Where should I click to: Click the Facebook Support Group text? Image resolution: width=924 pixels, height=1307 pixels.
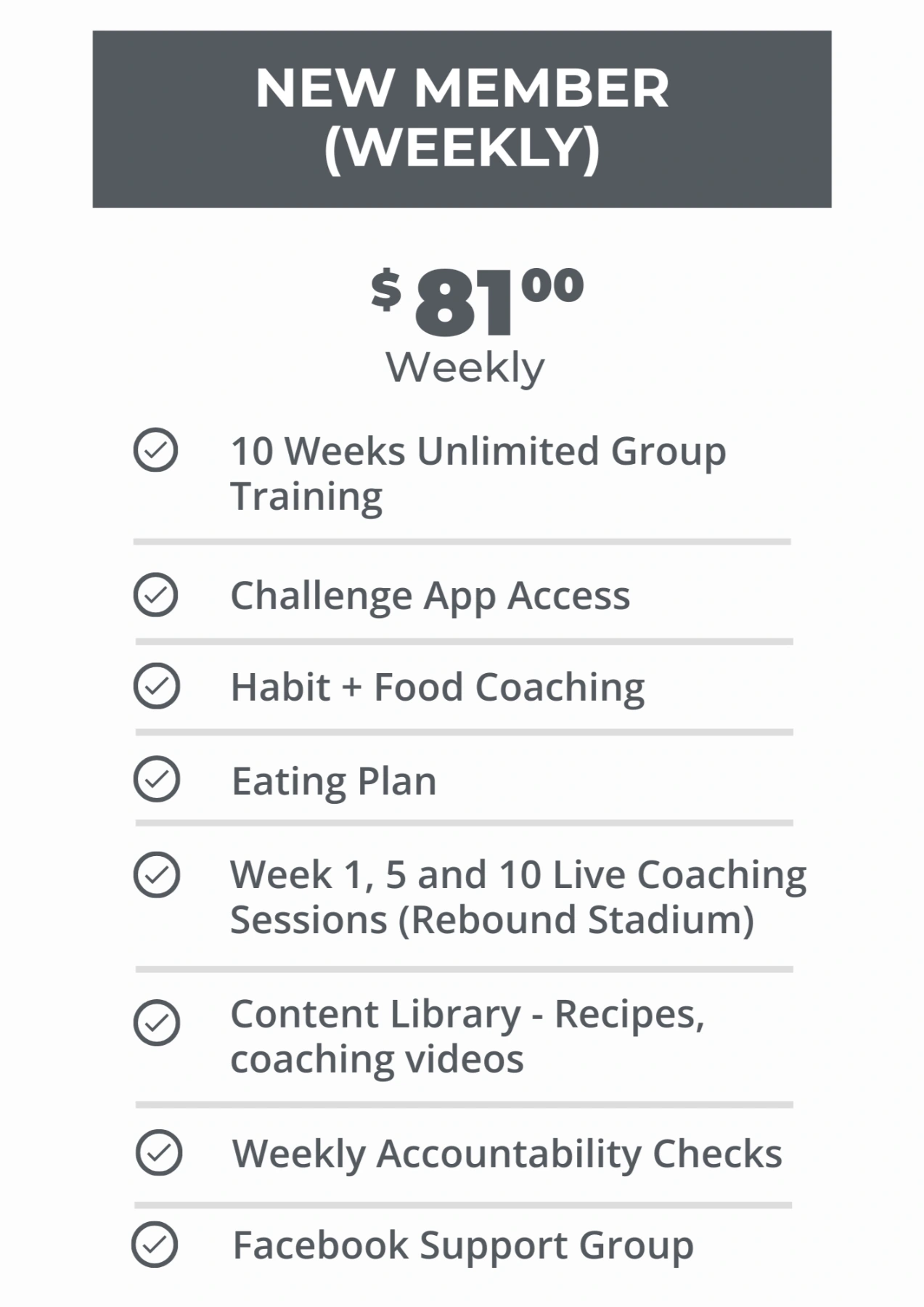pyautogui.click(x=462, y=1245)
